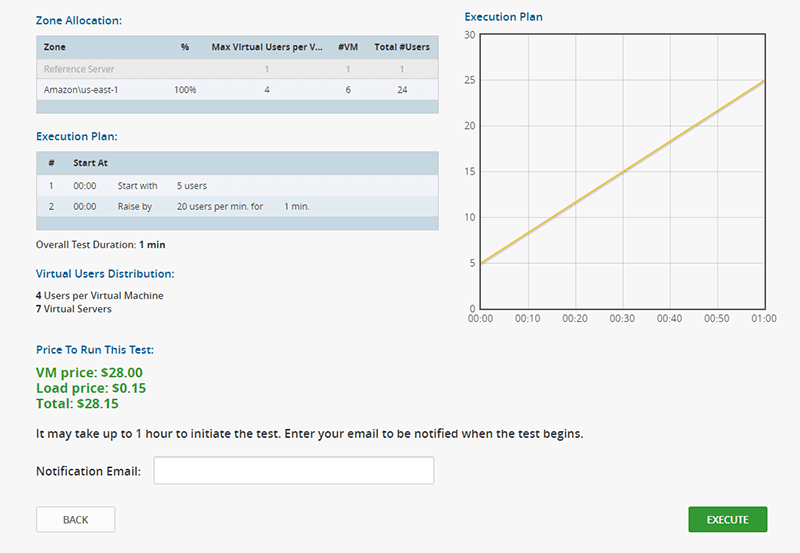This screenshot has width=800, height=553.
Task: Click the EXECUTE button
Action: pos(727,519)
